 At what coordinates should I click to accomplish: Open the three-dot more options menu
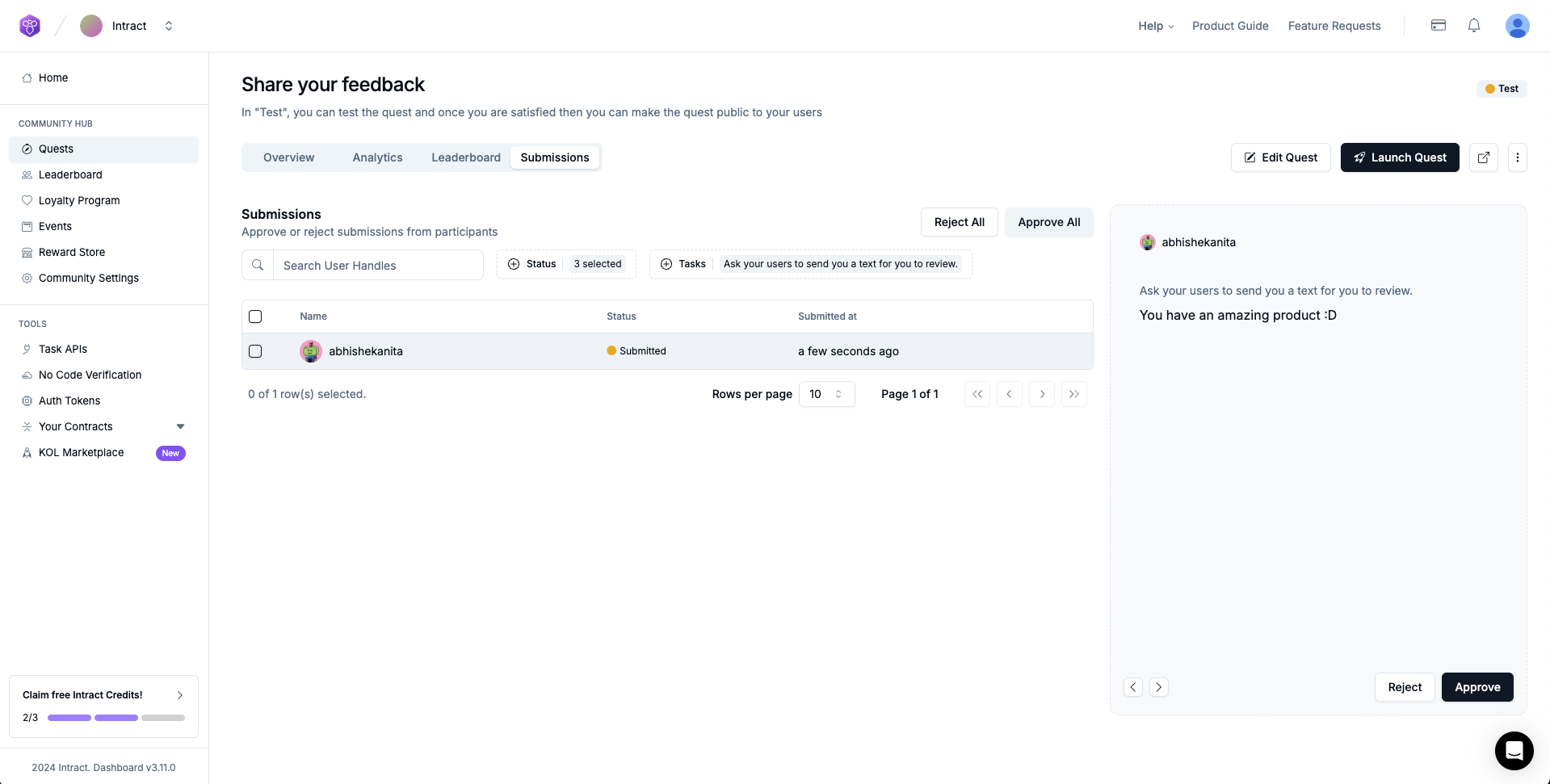[1517, 157]
